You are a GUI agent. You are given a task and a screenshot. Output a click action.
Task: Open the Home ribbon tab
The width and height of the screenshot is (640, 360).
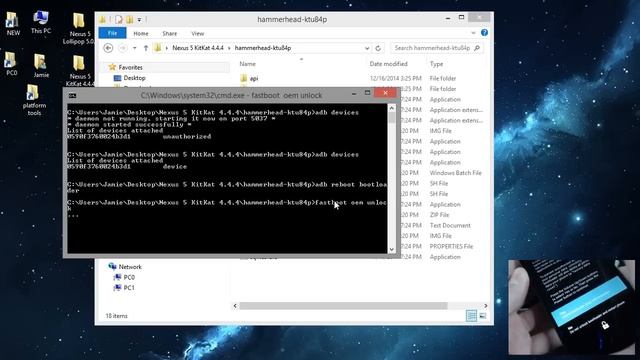141,33
